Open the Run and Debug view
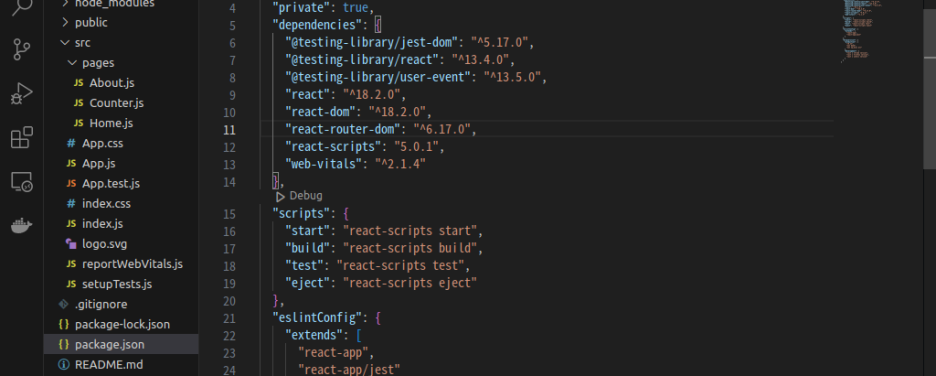 click(21, 94)
